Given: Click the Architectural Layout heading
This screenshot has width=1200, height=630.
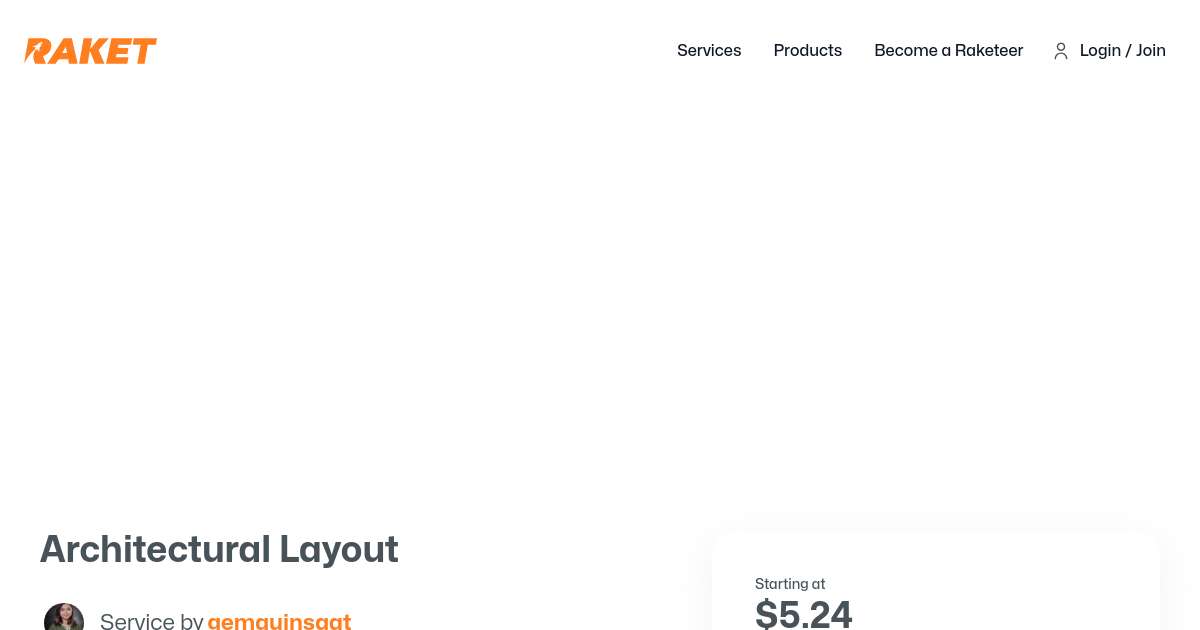Looking at the screenshot, I should (219, 550).
